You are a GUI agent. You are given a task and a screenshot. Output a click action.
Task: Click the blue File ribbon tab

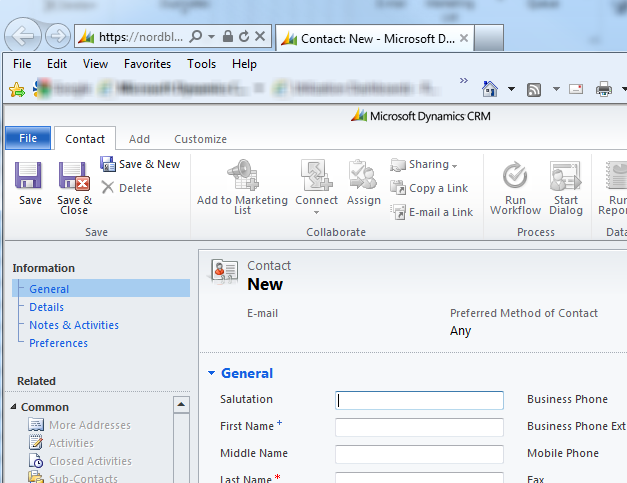point(28,138)
